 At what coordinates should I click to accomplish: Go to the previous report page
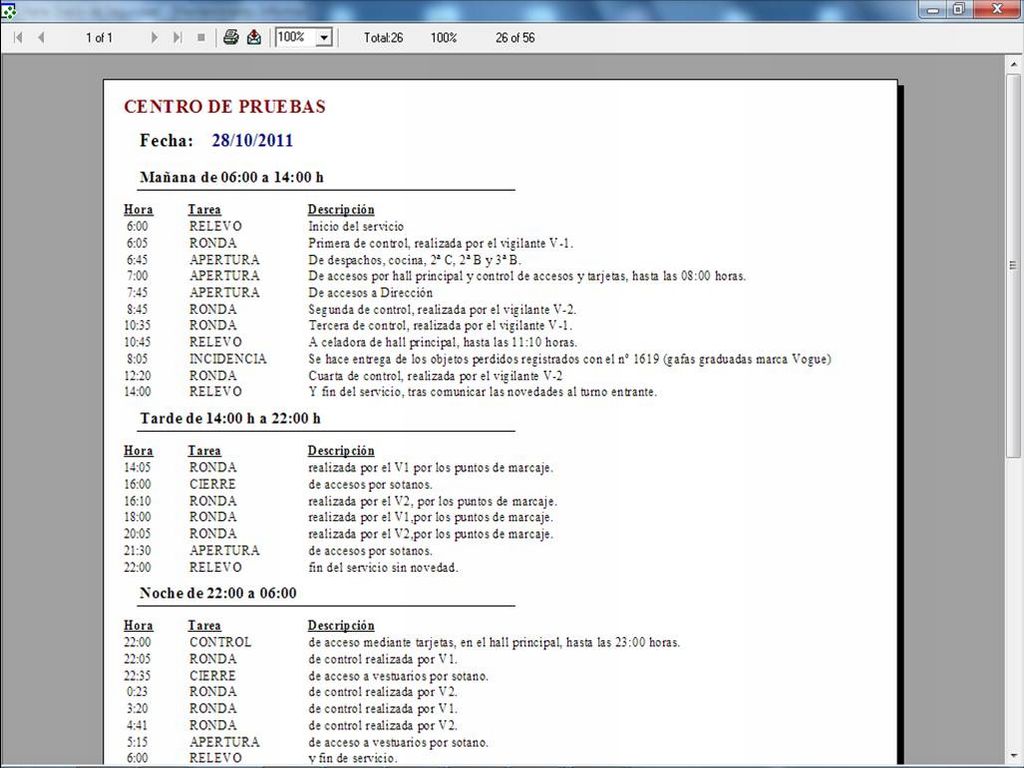41,37
